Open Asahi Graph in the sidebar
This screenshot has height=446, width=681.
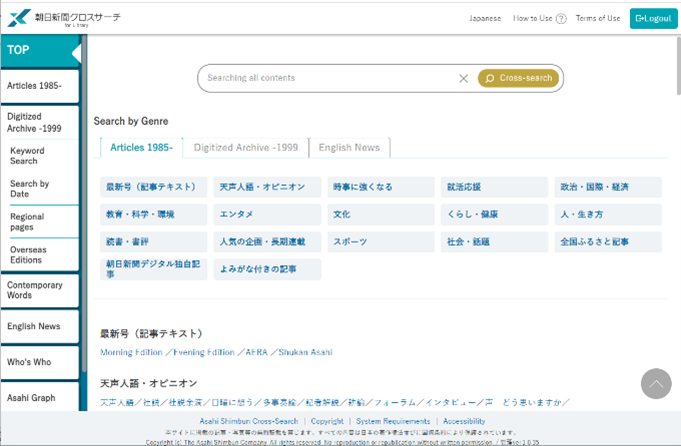[40, 397]
